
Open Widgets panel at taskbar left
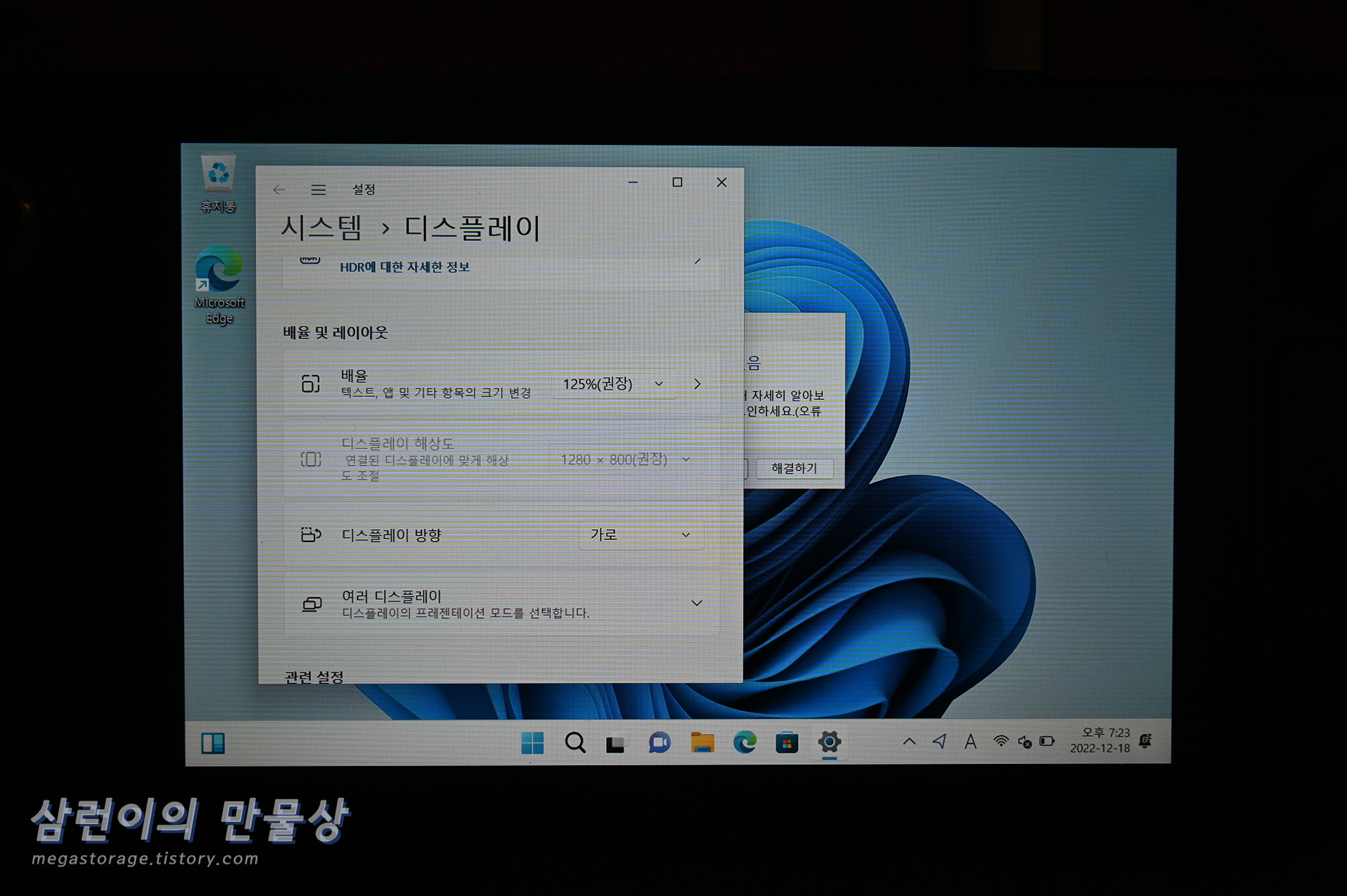coord(213,743)
